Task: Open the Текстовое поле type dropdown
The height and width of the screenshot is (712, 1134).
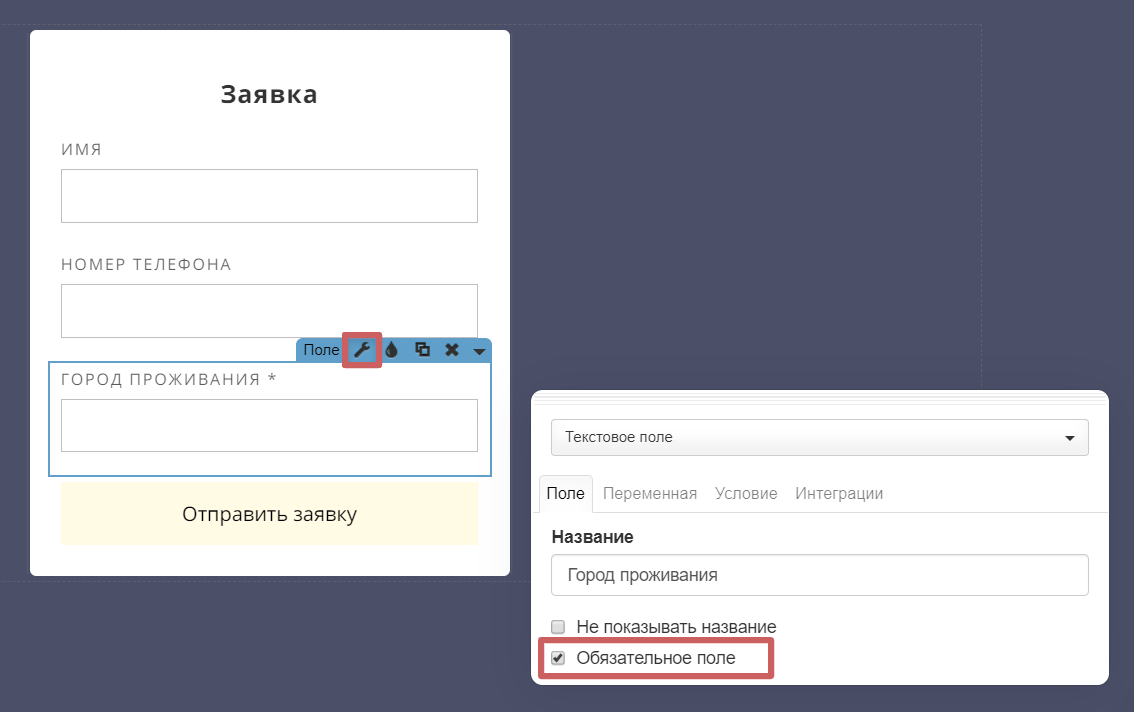Action: (819, 437)
